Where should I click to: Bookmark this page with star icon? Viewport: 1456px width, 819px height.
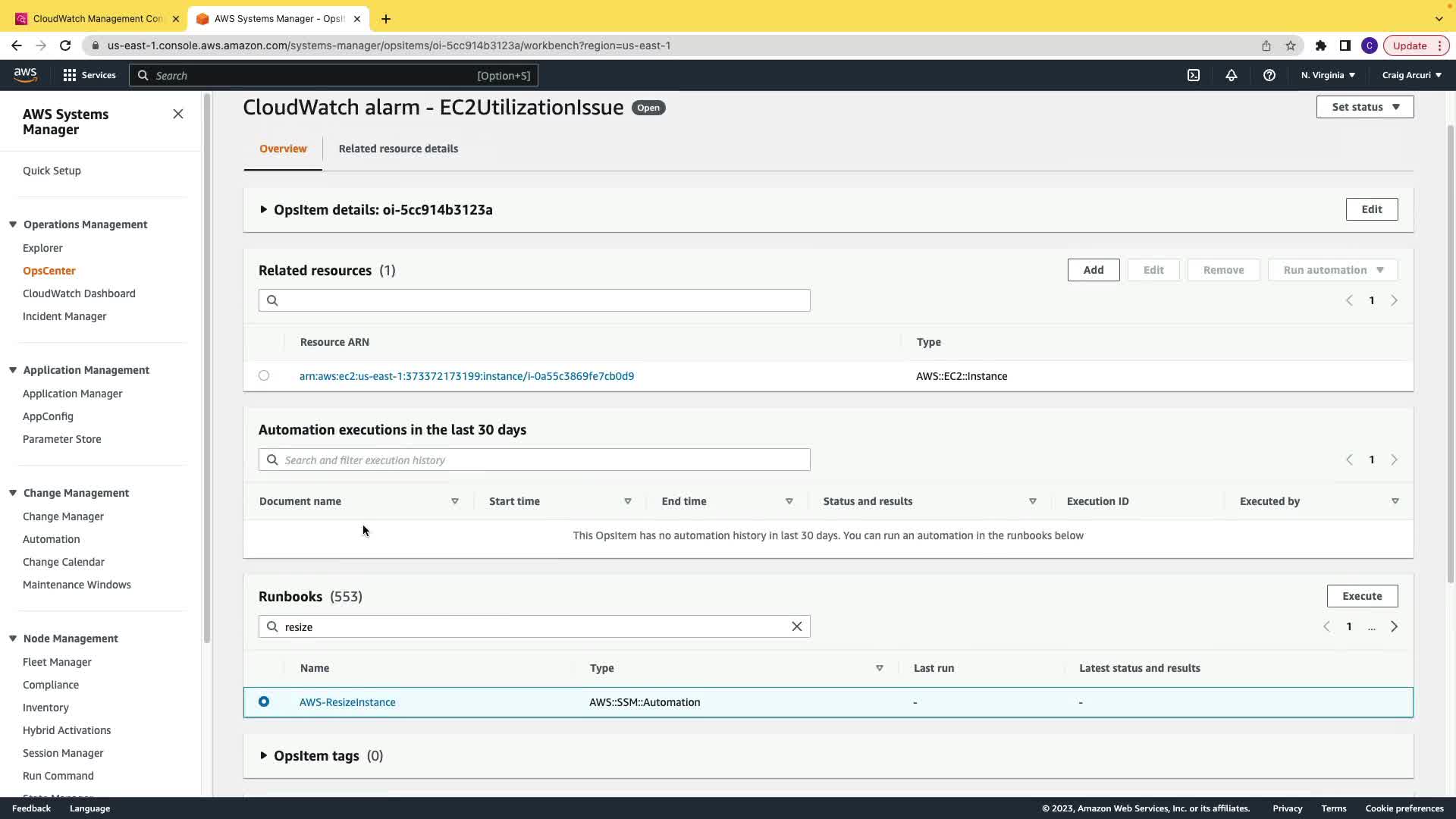pos(1291,45)
